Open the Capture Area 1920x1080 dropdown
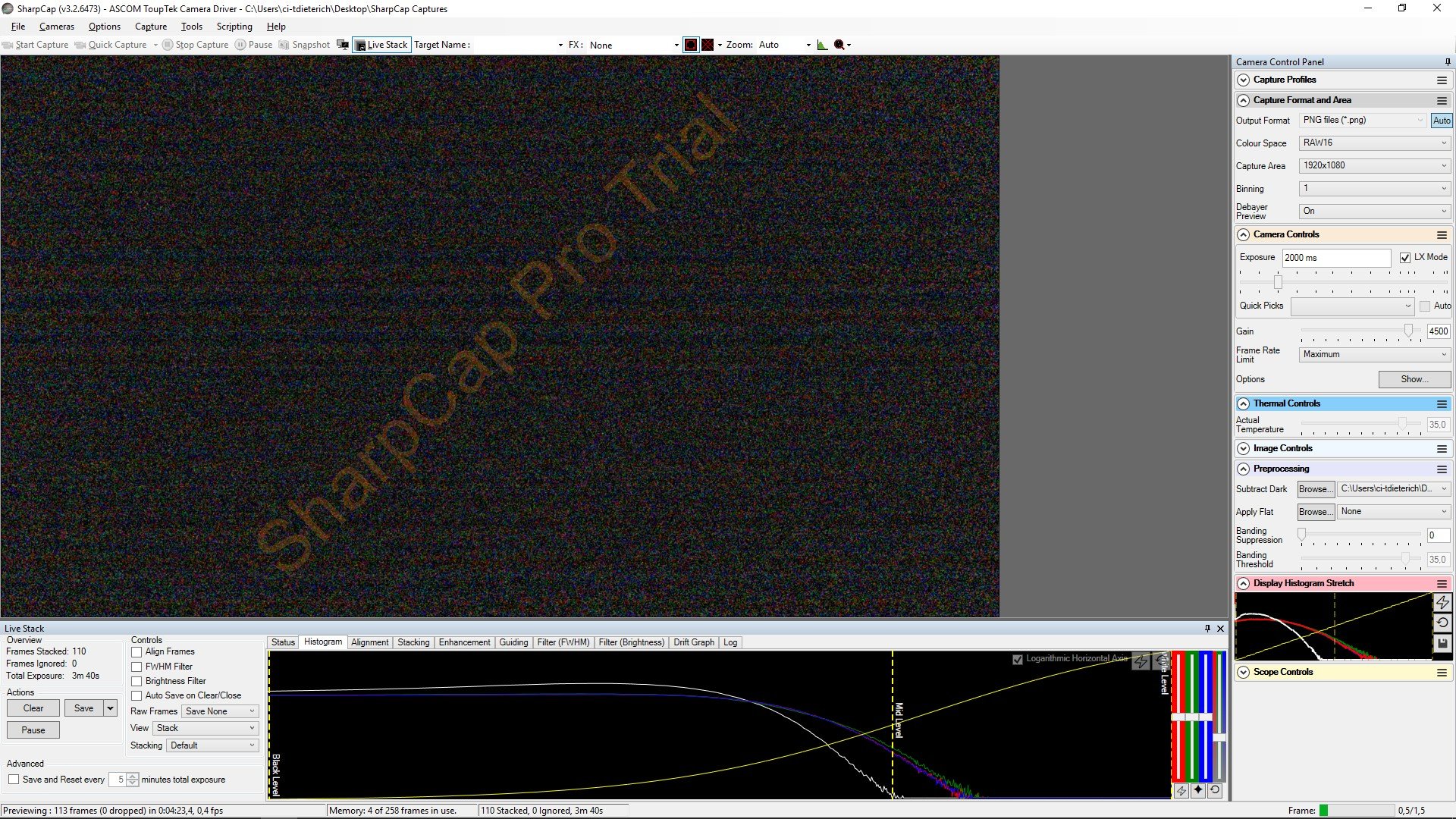 pyautogui.click(x=1374, y=165)
